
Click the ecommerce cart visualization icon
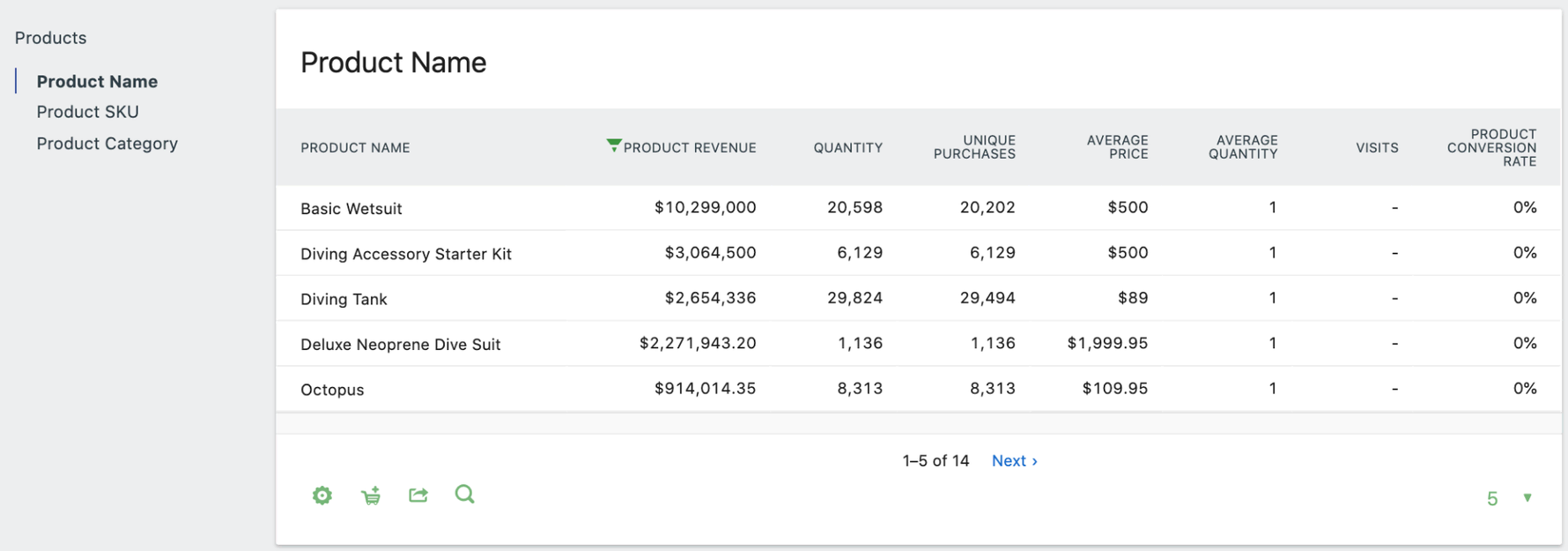point(371,495)
